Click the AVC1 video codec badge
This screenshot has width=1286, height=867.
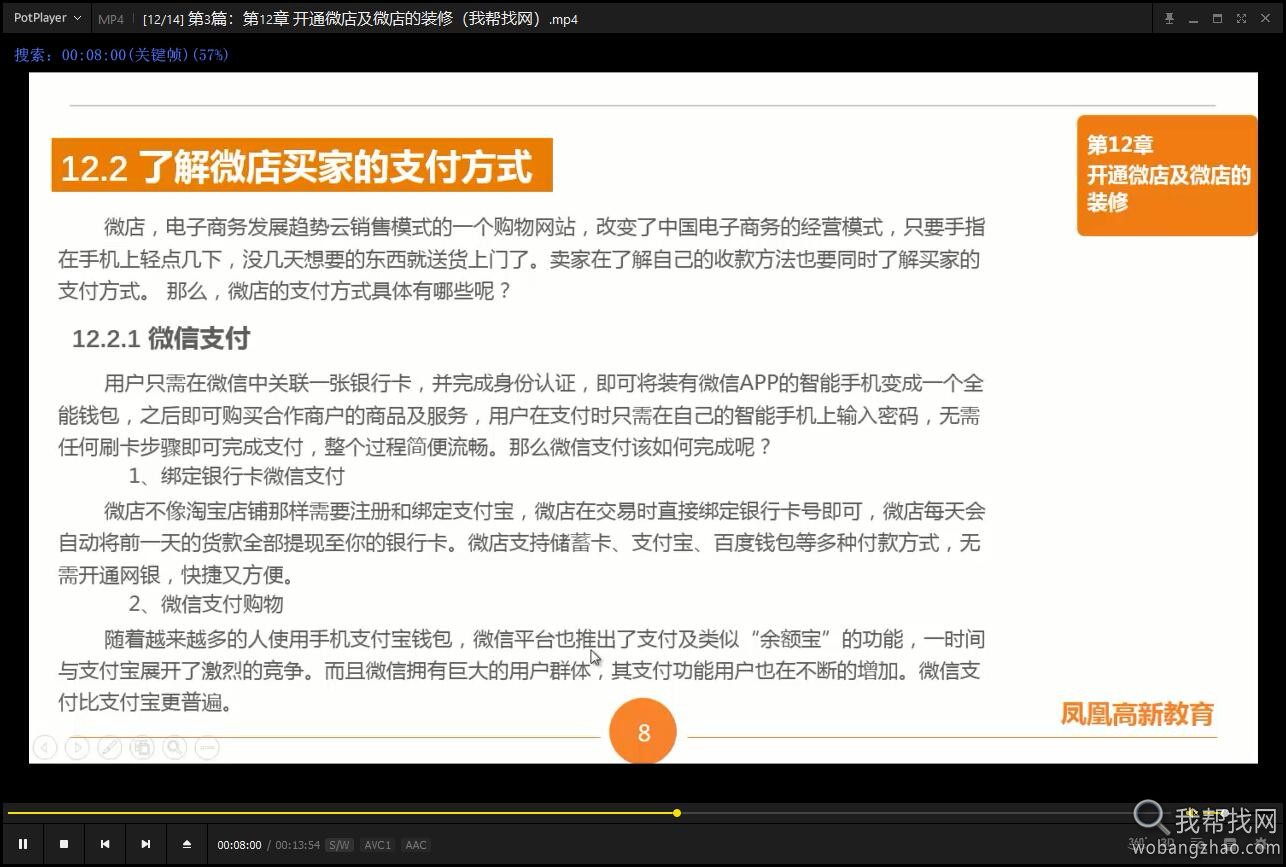coord(378,845)
